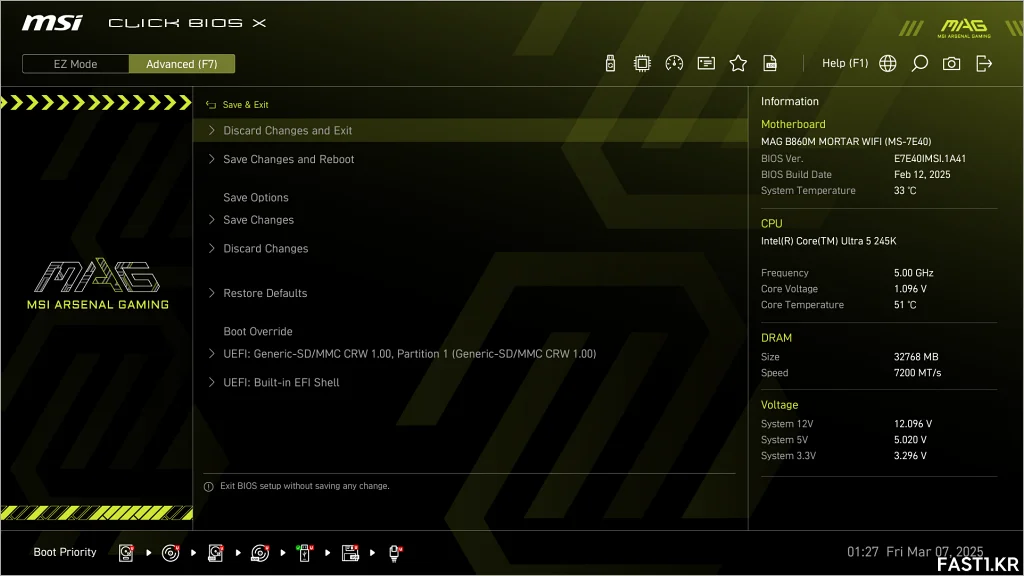This screenshot has height=576, width=1024.
Task: Expand the UEFI: Built-in EFI Shell chevron
Action: click(x=212, y=383)
